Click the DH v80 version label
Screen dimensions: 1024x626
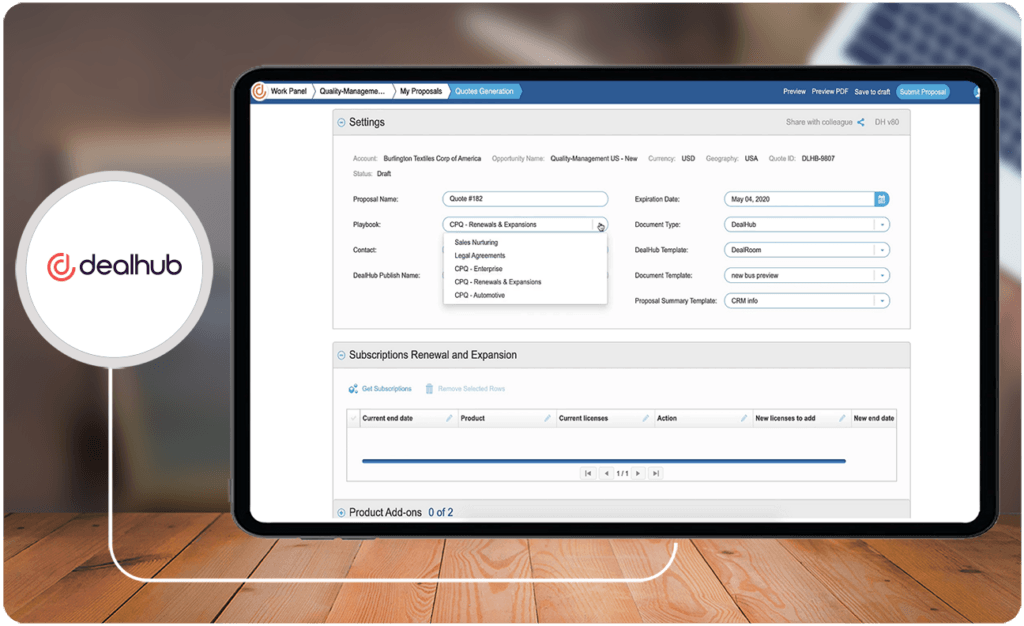click(886, 122)
